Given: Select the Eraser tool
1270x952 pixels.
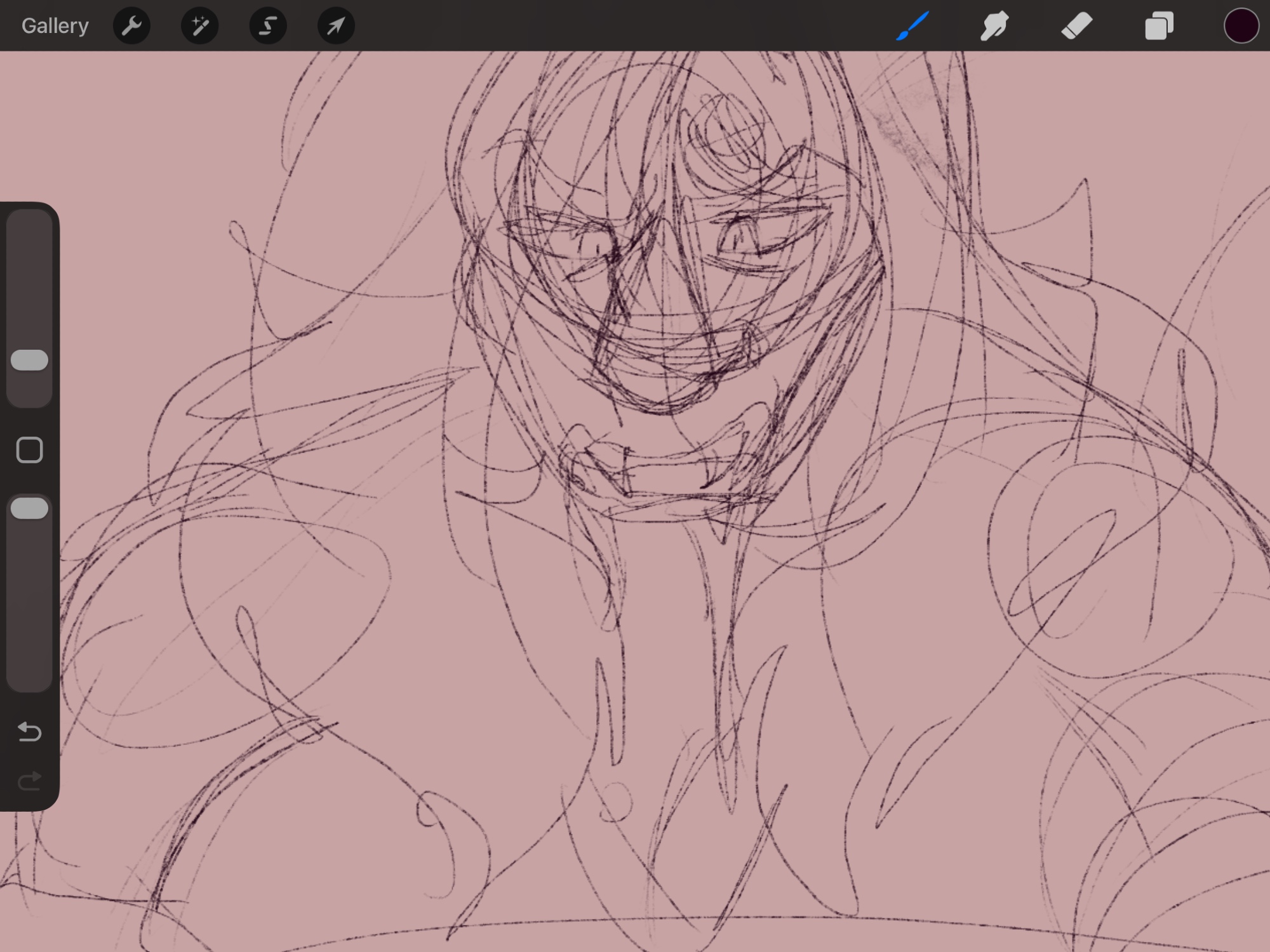Looking at the screenshot, I should [1076, 26].
